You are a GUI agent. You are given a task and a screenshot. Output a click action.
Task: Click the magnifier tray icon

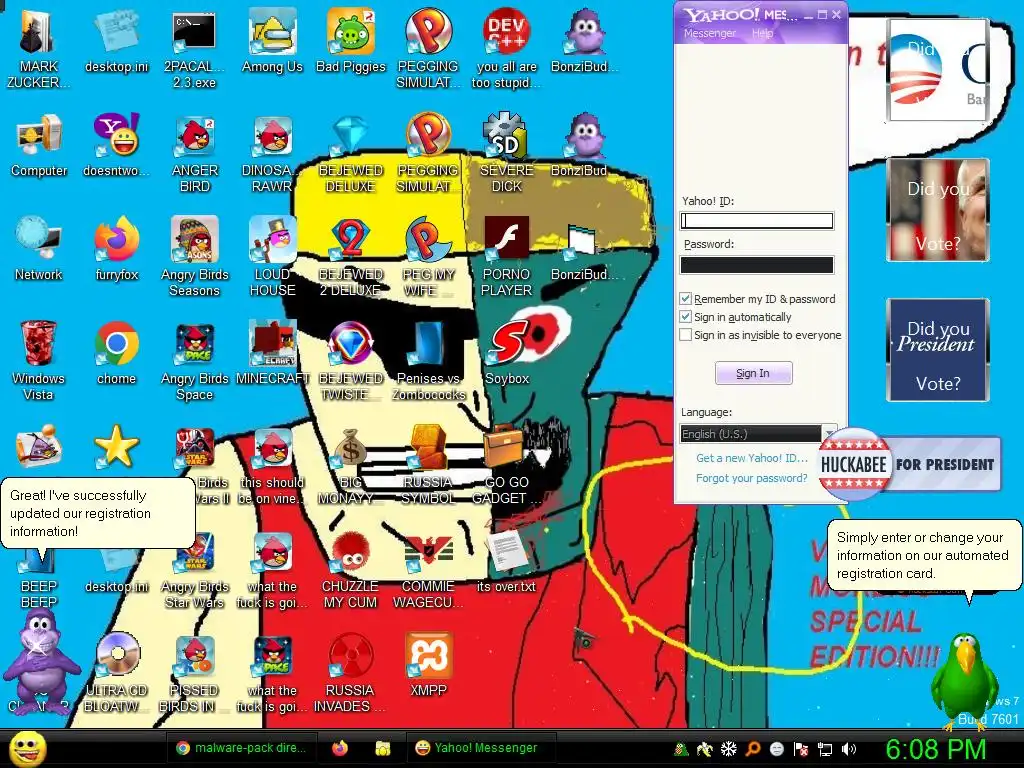coord(753,749)
